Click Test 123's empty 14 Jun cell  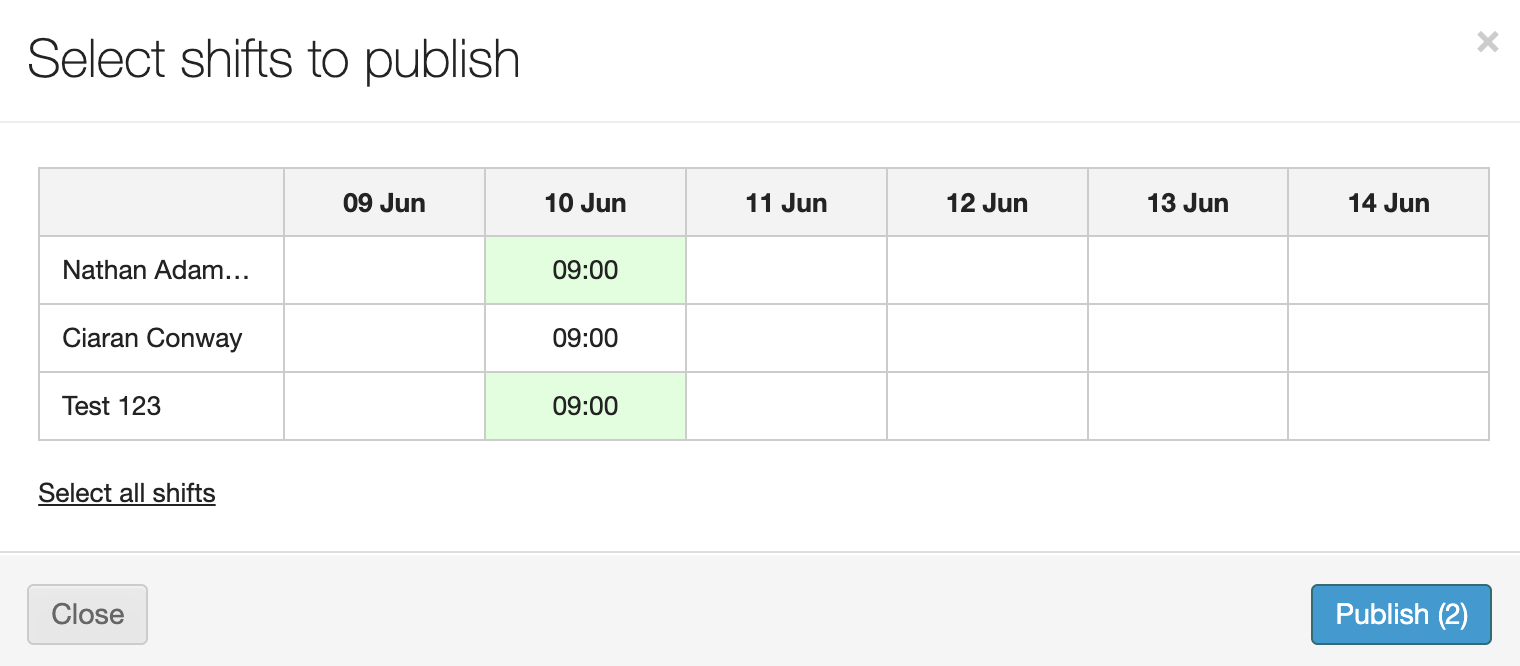(x=1388, y=406)
